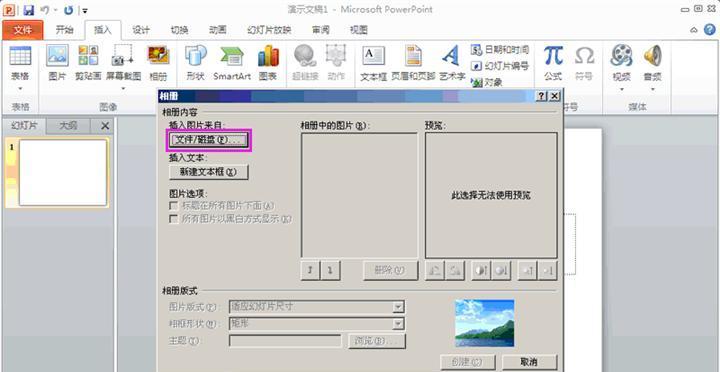Expand the 屏幕截图 dropdown arrow
The image size is (720, 372).
123,88
